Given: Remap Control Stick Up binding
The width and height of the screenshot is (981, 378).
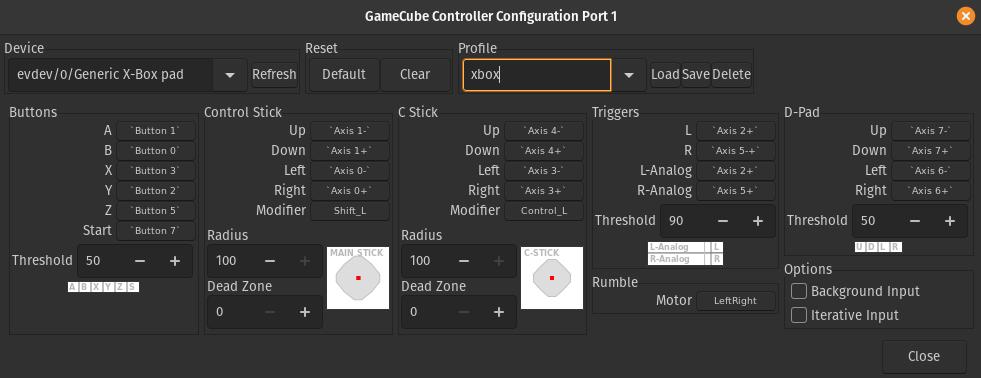Looking at the screenshot, I should click(x=350, y=131).
